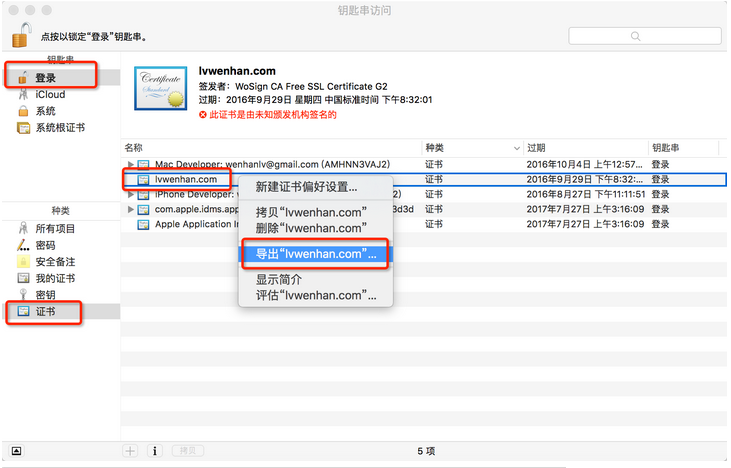The height and width of the screenshot is (468, 731).
Task: Expand the Mac Developer certificate row
Action: 131,165
